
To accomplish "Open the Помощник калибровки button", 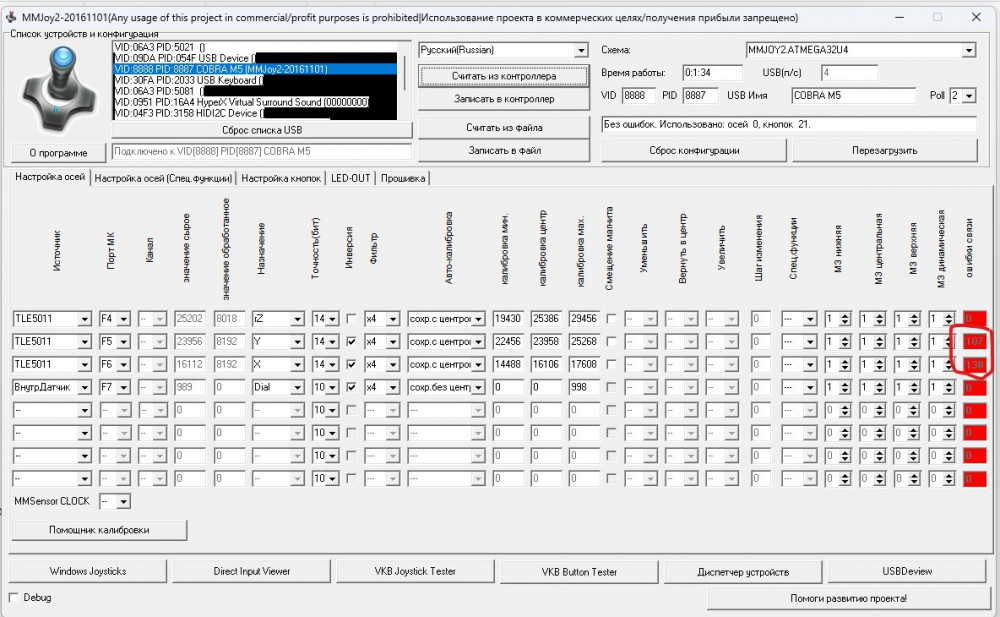I will (x=100, y=530).
